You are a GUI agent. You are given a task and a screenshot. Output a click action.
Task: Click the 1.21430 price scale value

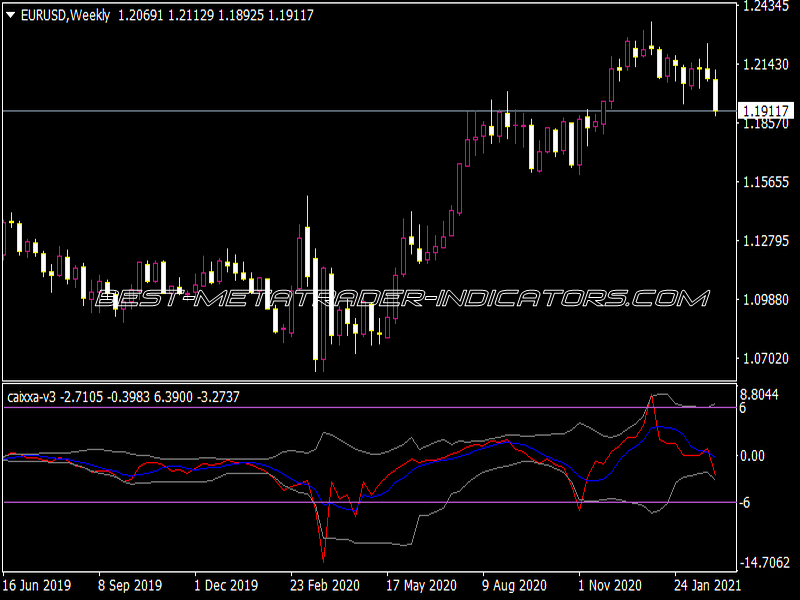(766, 65)
